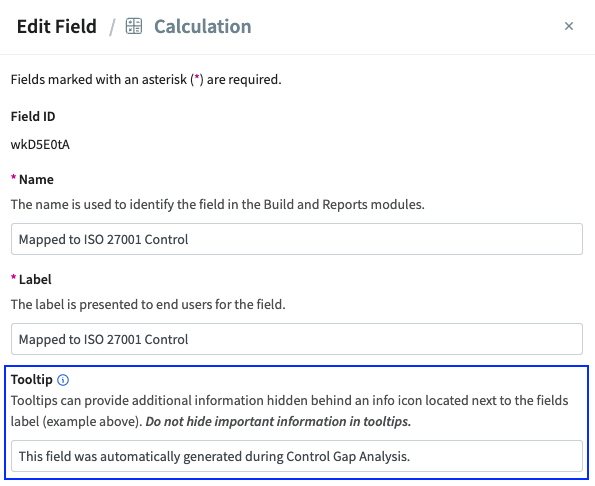Image resolution: width=595 pixels, height=486 pixels.
Task: Click the Calculation field type grid icon
Action: click(134, 26)
